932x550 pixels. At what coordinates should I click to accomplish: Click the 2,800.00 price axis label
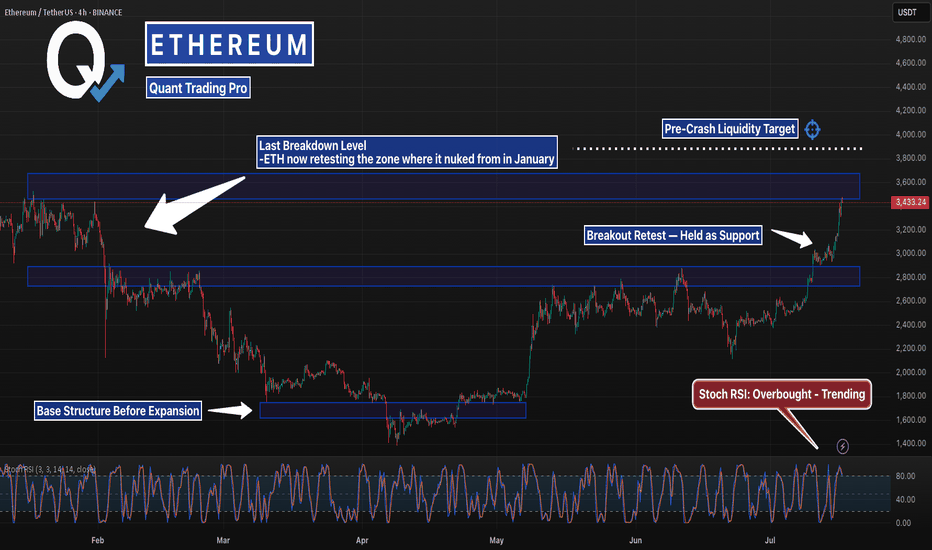pyautogui.click(x=911, y=277)
